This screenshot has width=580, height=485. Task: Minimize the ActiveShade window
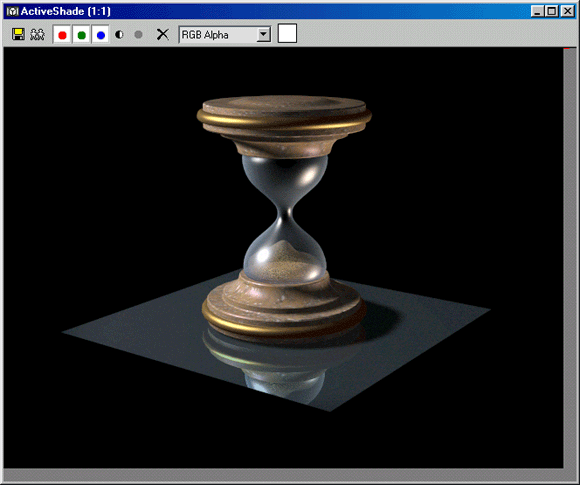tap(537, 11)
